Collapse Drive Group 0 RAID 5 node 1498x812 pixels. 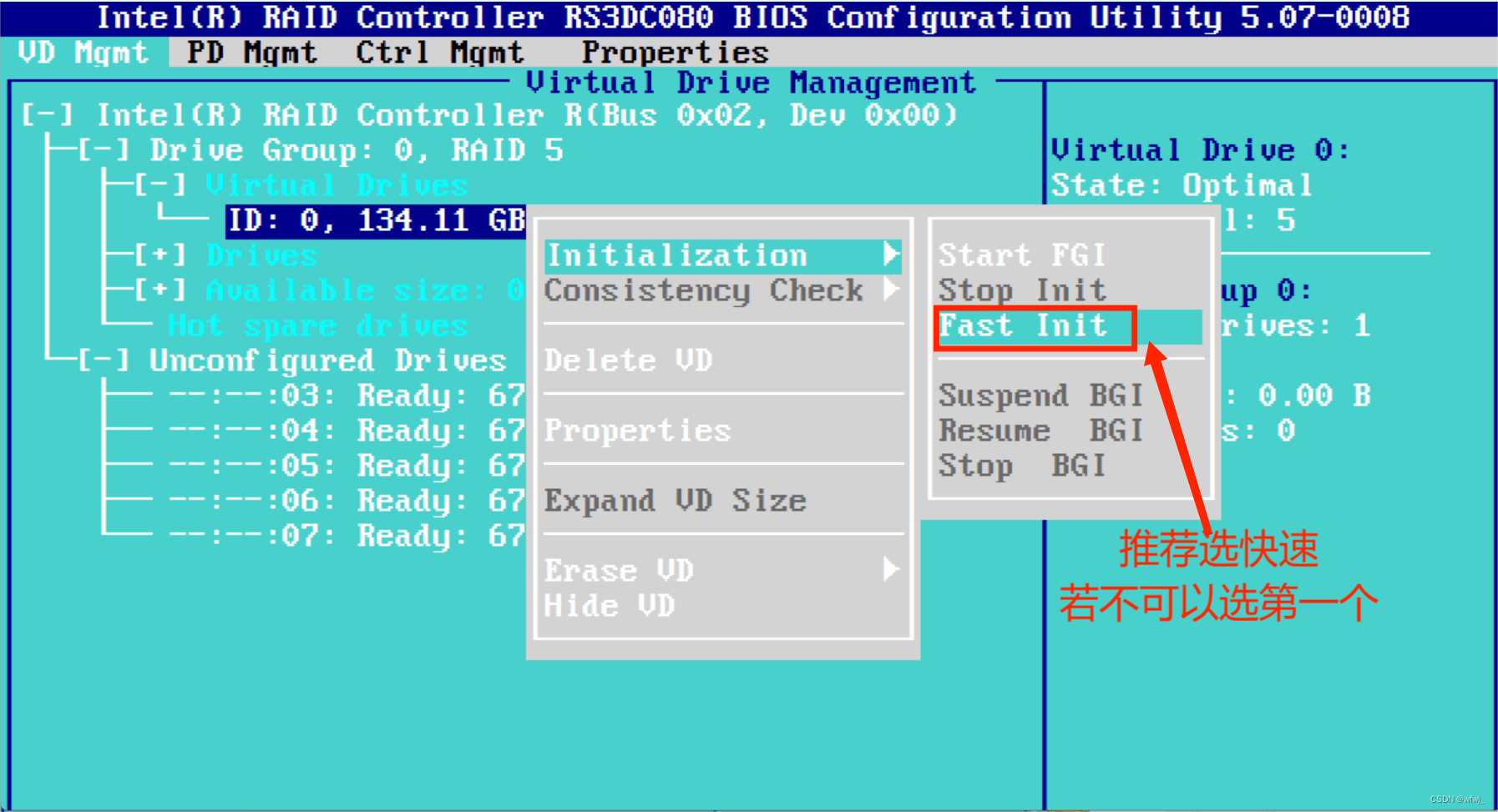click(104, 150)
